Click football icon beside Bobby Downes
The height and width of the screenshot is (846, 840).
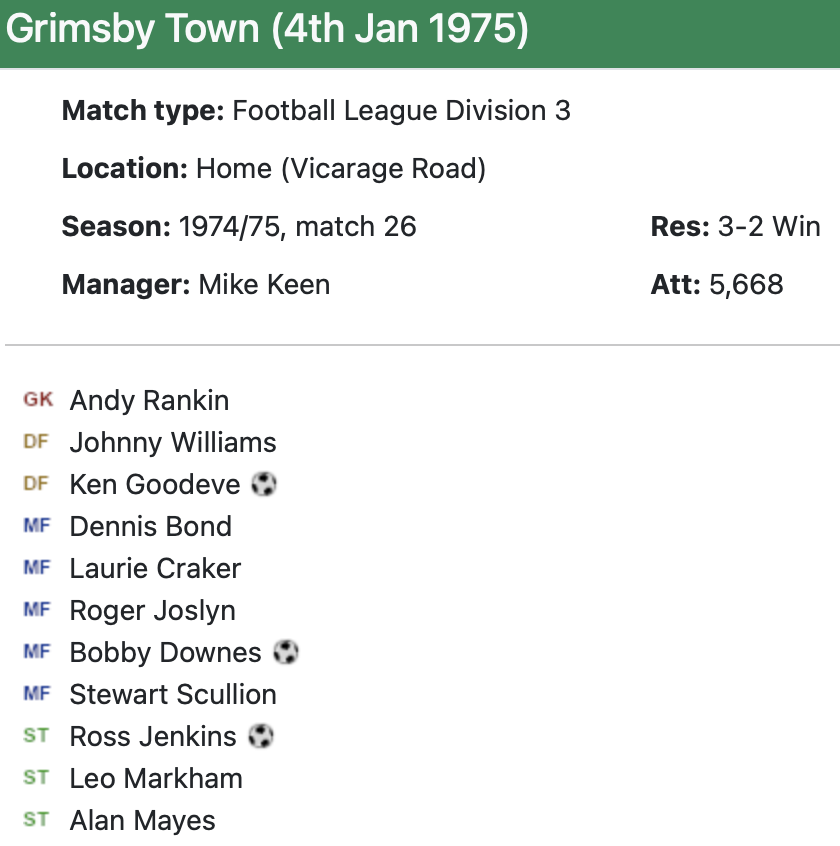(x=286, y=653)
